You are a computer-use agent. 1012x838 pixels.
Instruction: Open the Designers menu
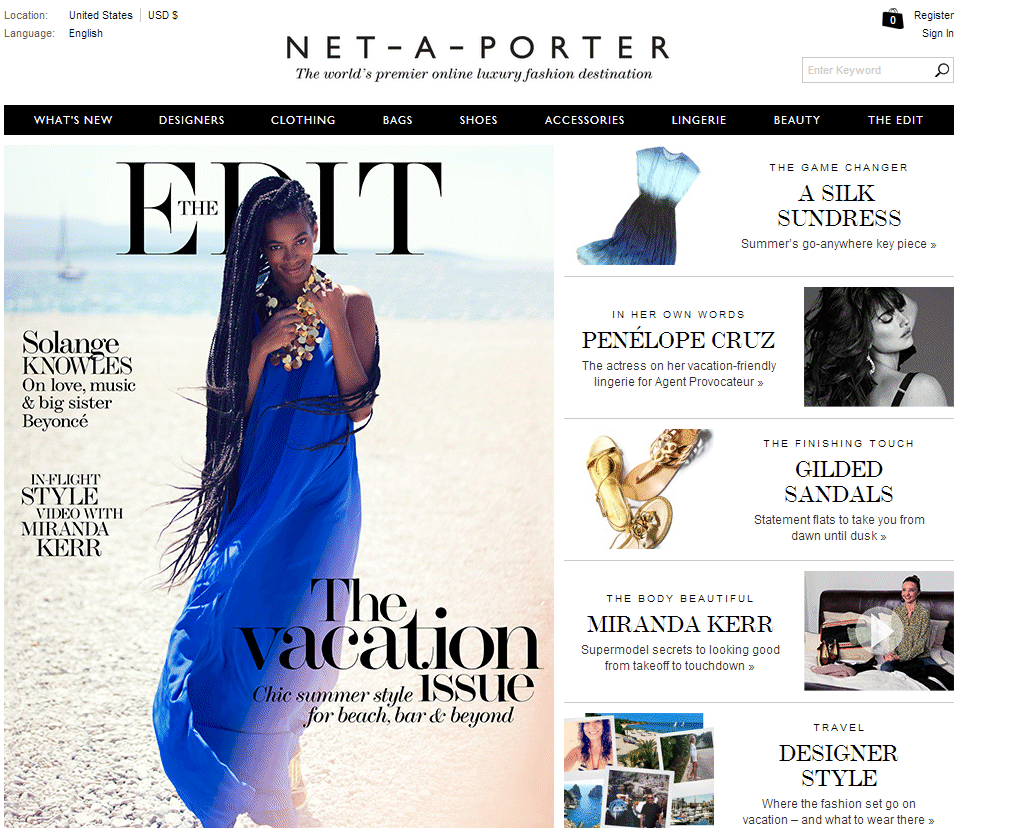click(x=192, y=120)
